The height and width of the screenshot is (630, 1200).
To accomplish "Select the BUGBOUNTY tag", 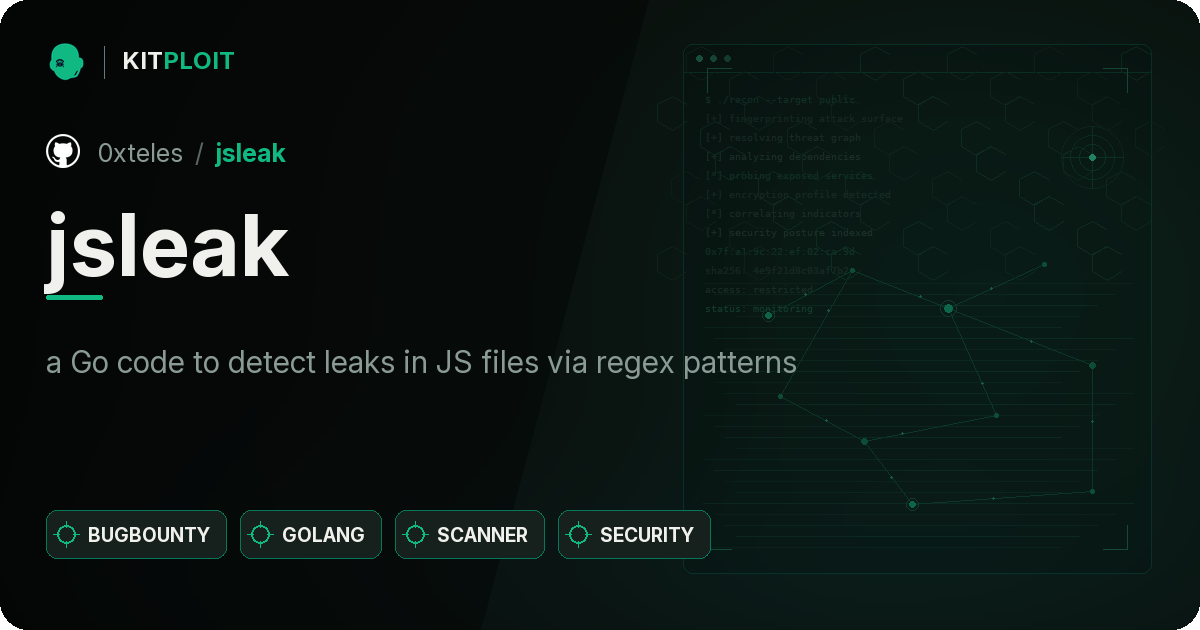I will (x=136, y=534).
